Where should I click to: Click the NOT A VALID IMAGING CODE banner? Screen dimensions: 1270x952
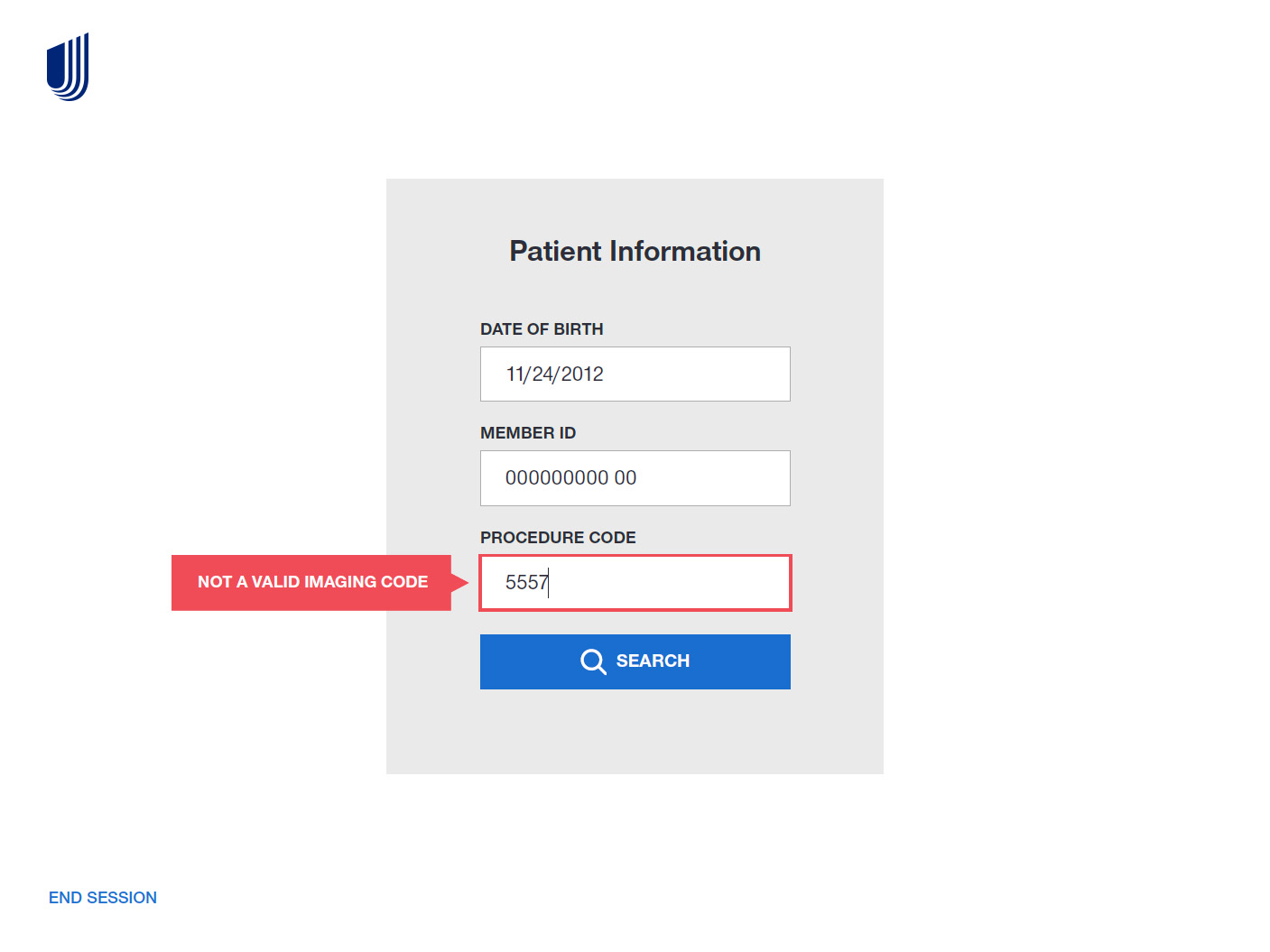(x=311, y=583)
